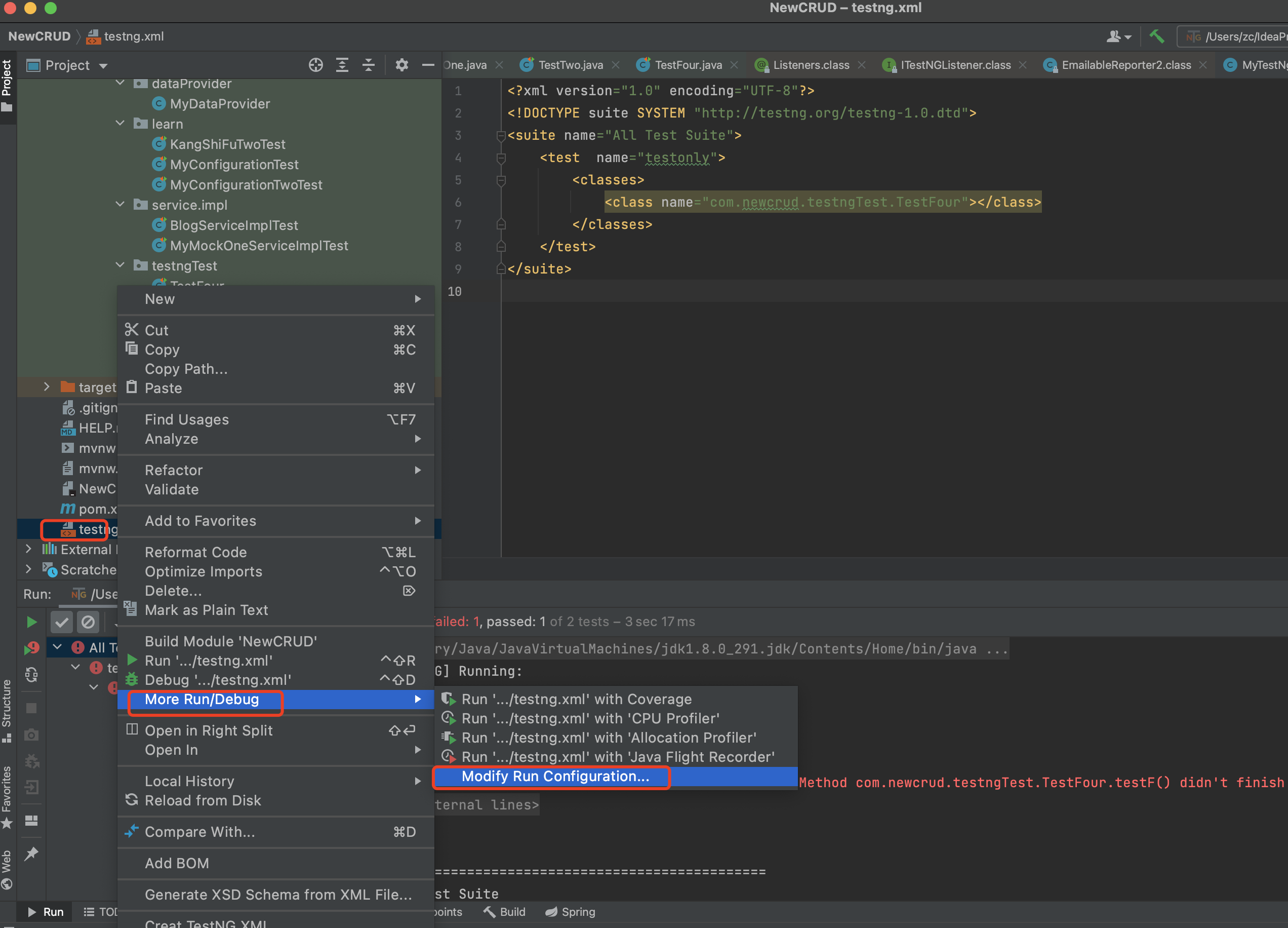The width and height of the screenshot is (1288, 928).
Task: Select opened file in Project view
Action: pos(316,65)
